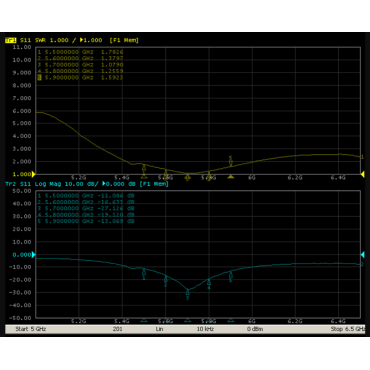
Task: Select marker row 3 reading -27.126 dB
Action: (86, 209)
